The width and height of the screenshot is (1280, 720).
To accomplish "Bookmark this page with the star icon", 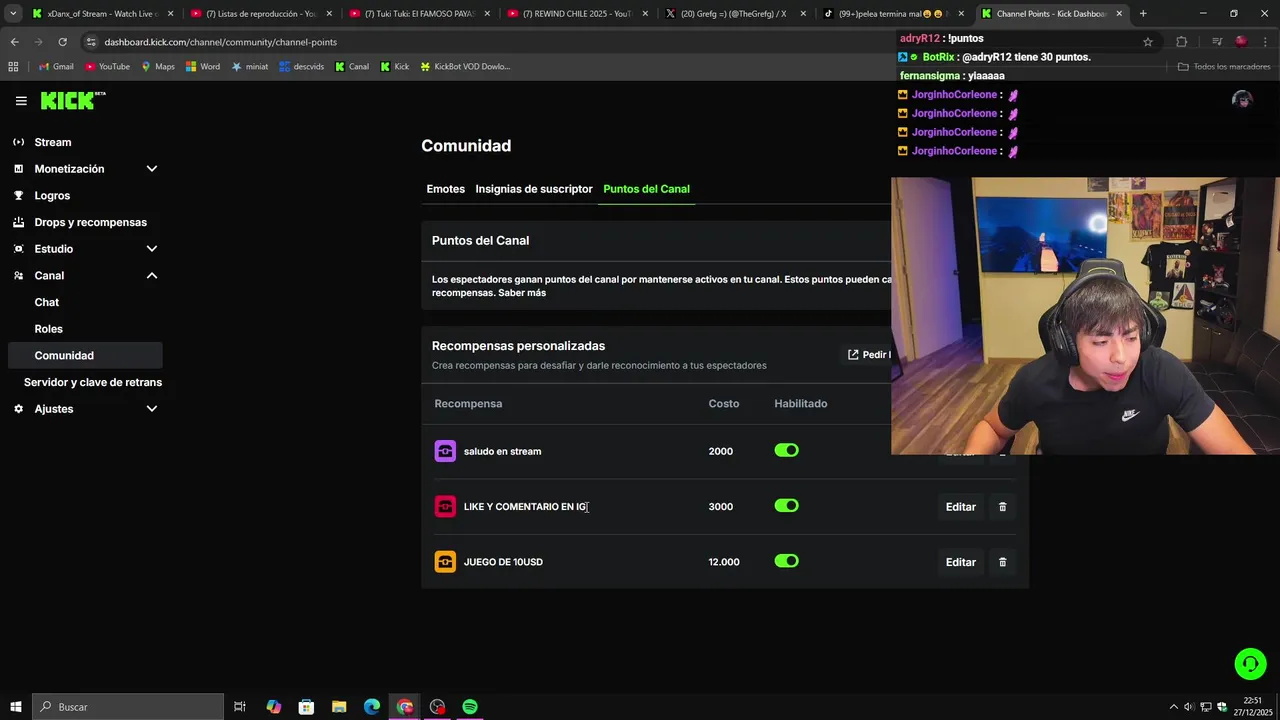I will click(x=1148, y=42).
